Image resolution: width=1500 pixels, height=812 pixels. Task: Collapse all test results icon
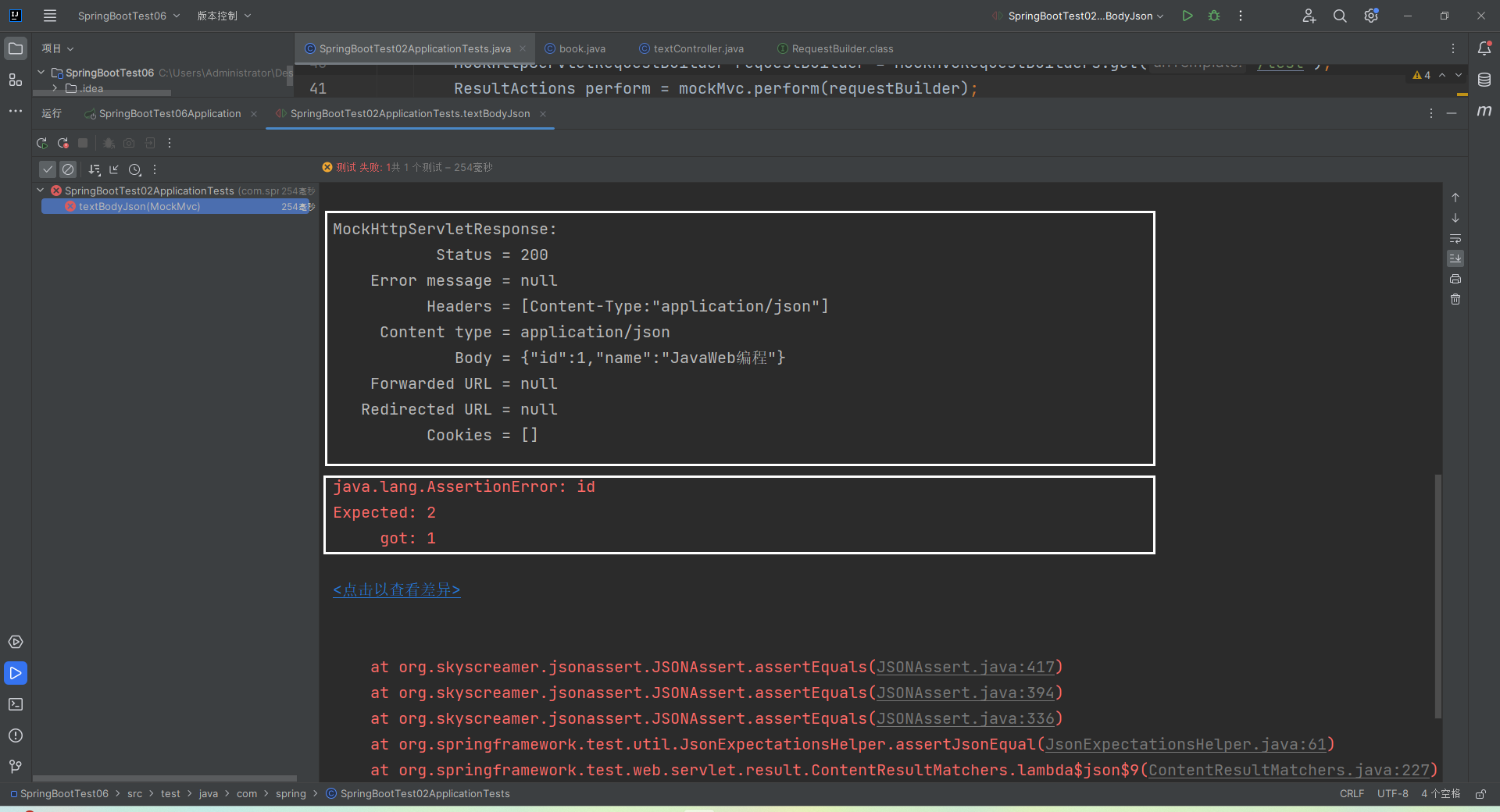[114, 169]
